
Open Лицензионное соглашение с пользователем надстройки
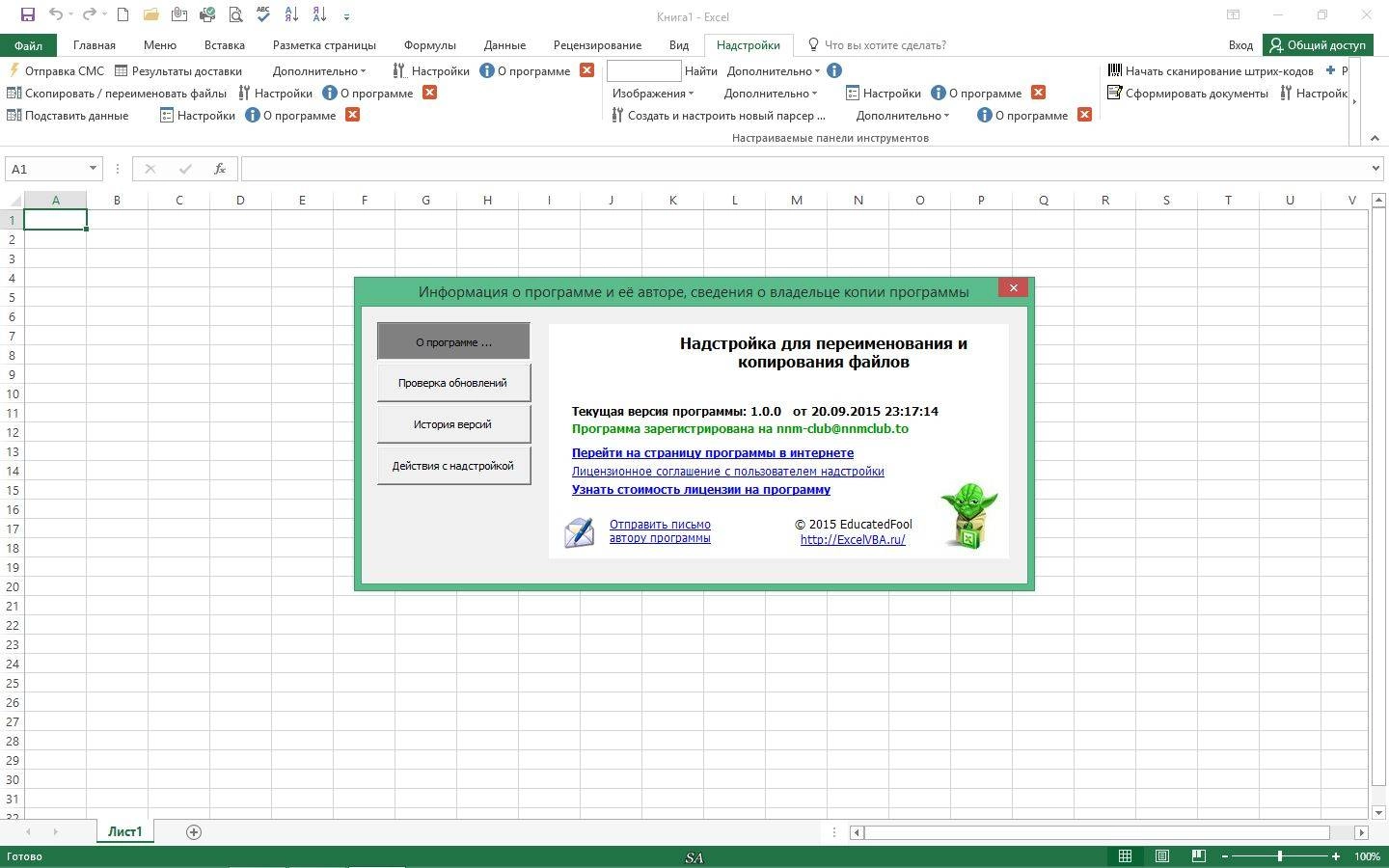(x=728, y=472)
